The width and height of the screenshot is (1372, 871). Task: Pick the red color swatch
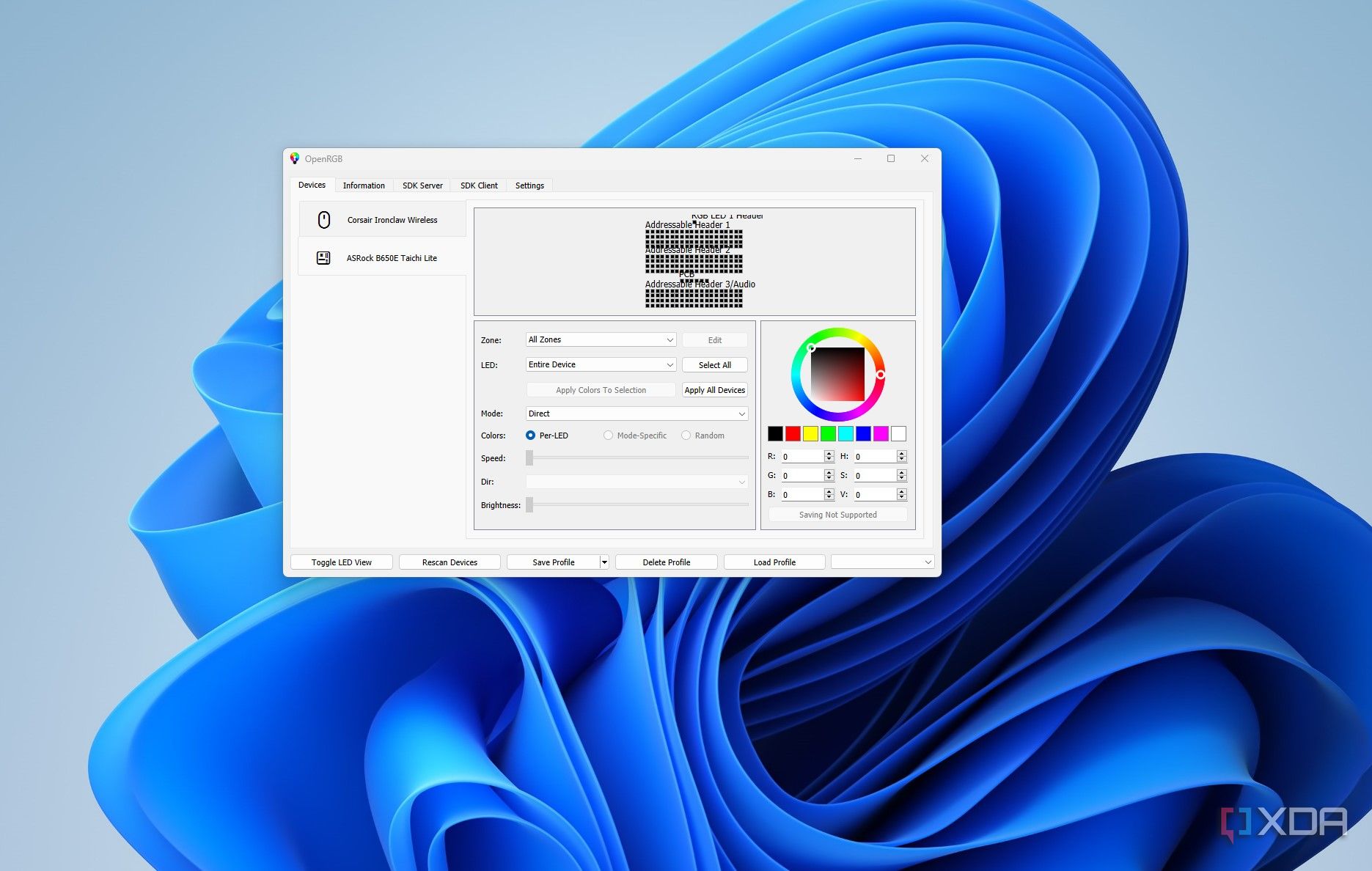pos(793,433)
